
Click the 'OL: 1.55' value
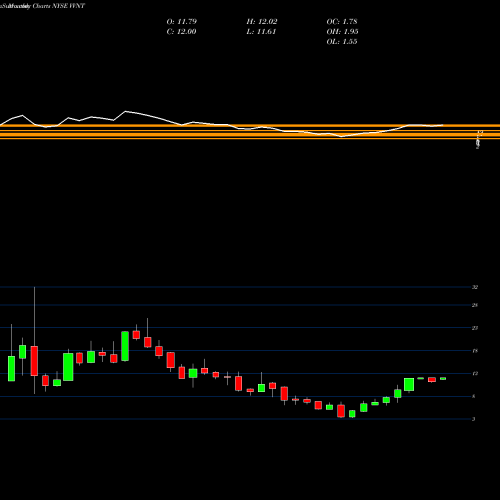342,42
